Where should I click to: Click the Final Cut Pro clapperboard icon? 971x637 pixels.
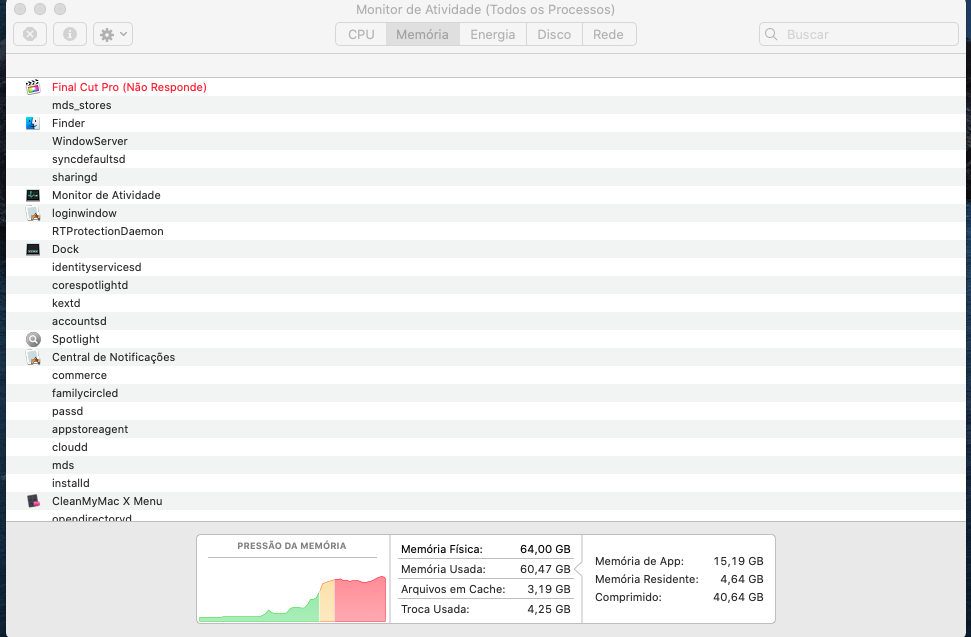pos(33,87)
